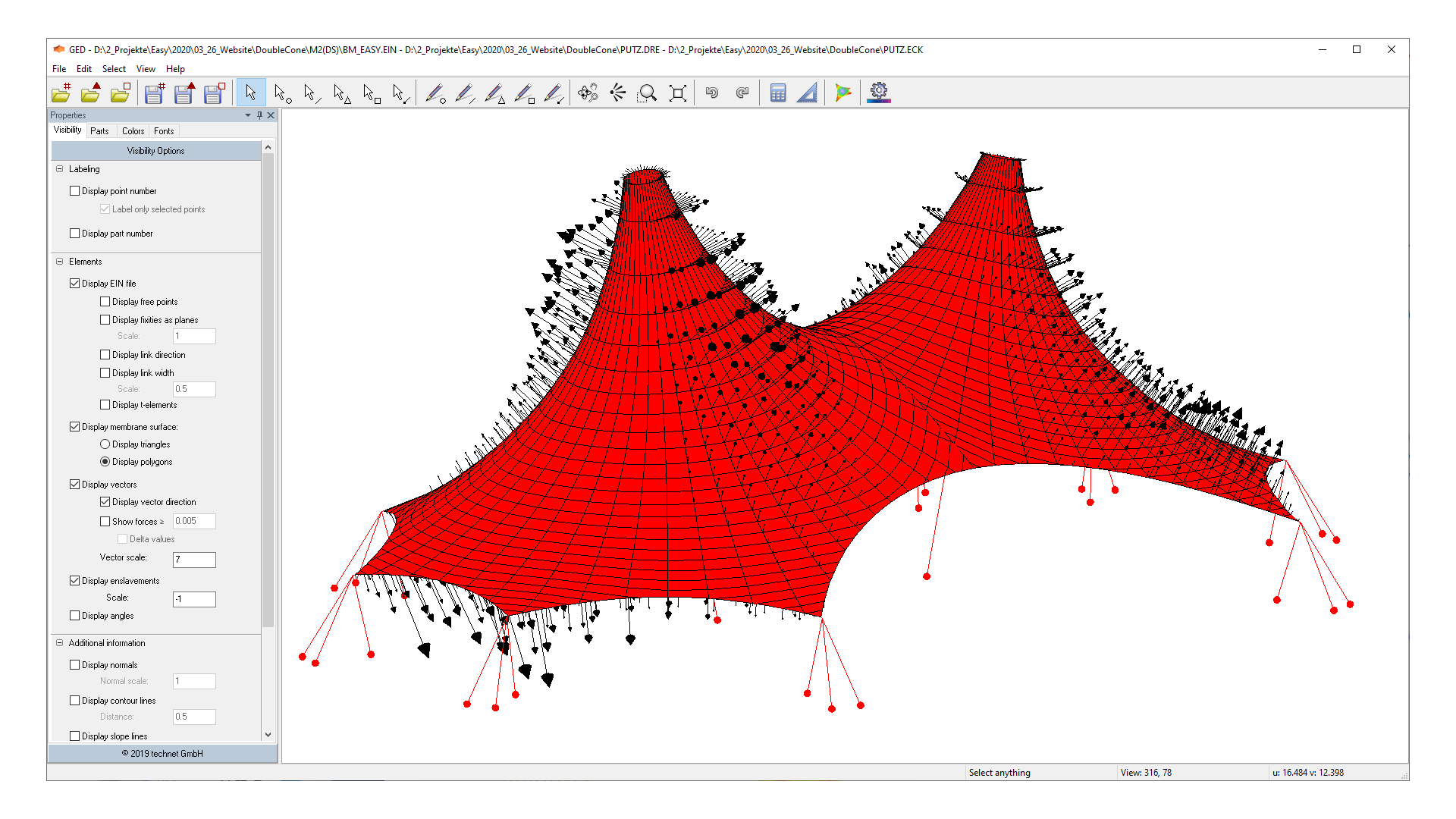1456x819 pixels.
Task: Click the Visibility Options header
Action: pos(155,150)
